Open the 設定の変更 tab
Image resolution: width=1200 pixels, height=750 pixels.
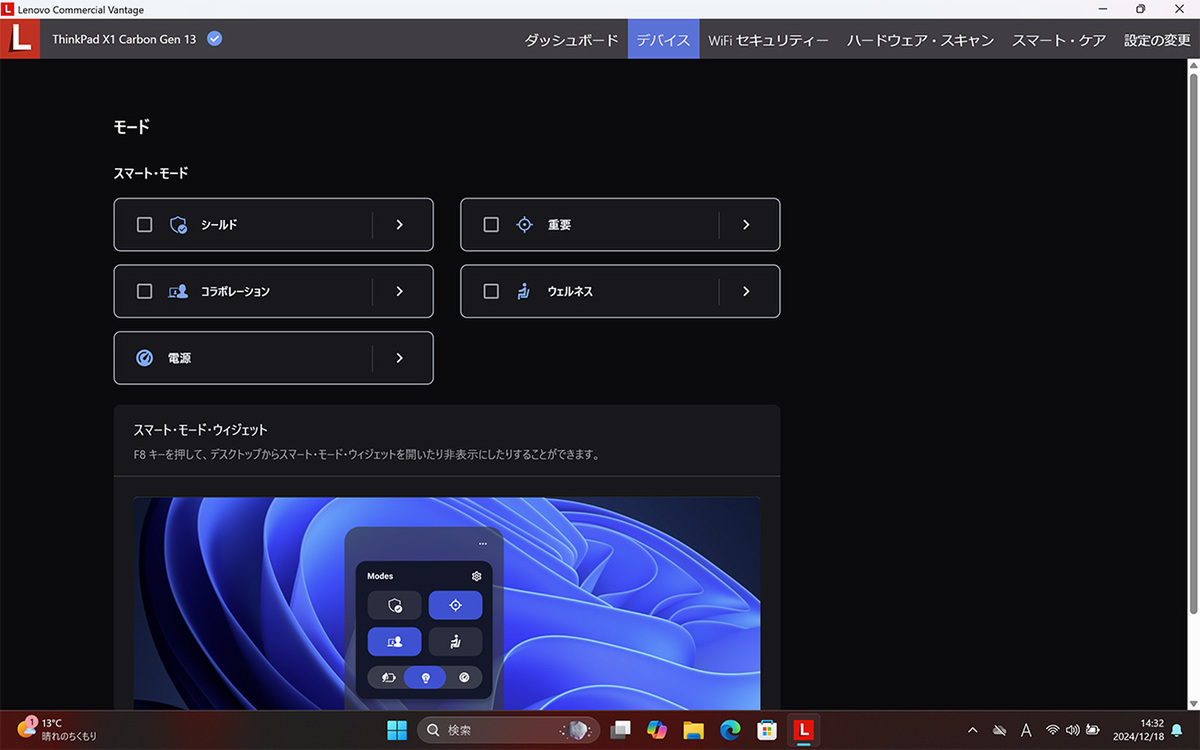[x=1157, y=41]
